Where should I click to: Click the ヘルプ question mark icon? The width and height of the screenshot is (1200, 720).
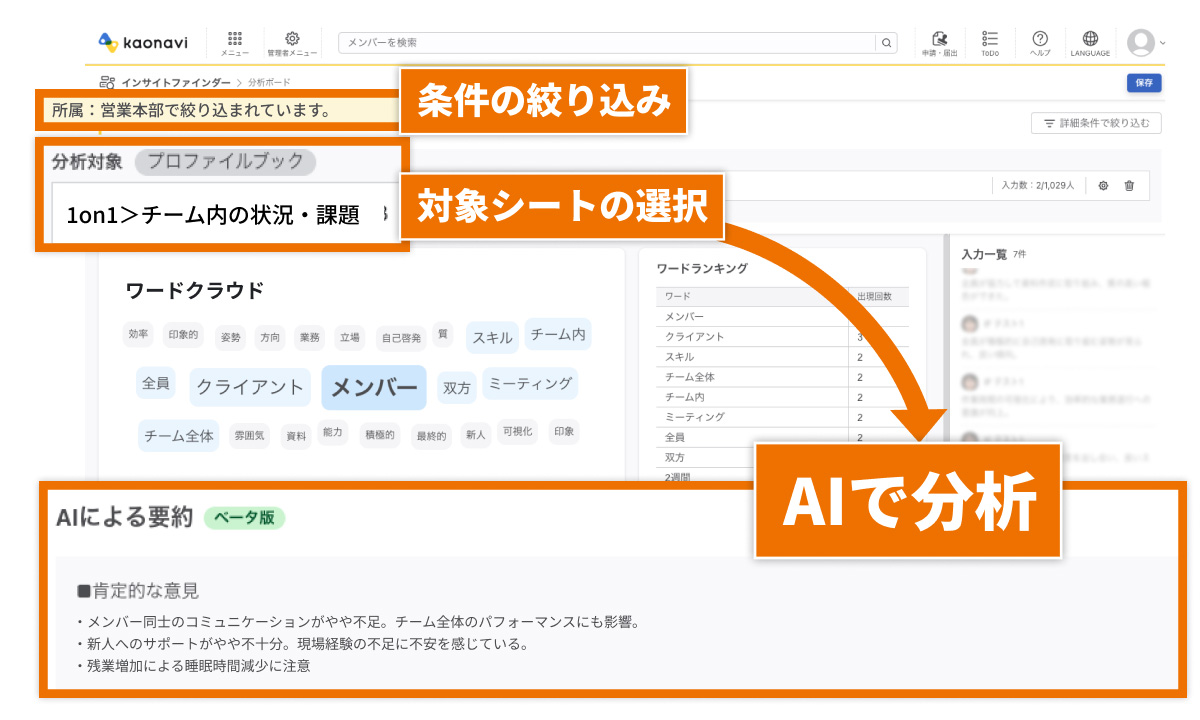pos(1039,40)
